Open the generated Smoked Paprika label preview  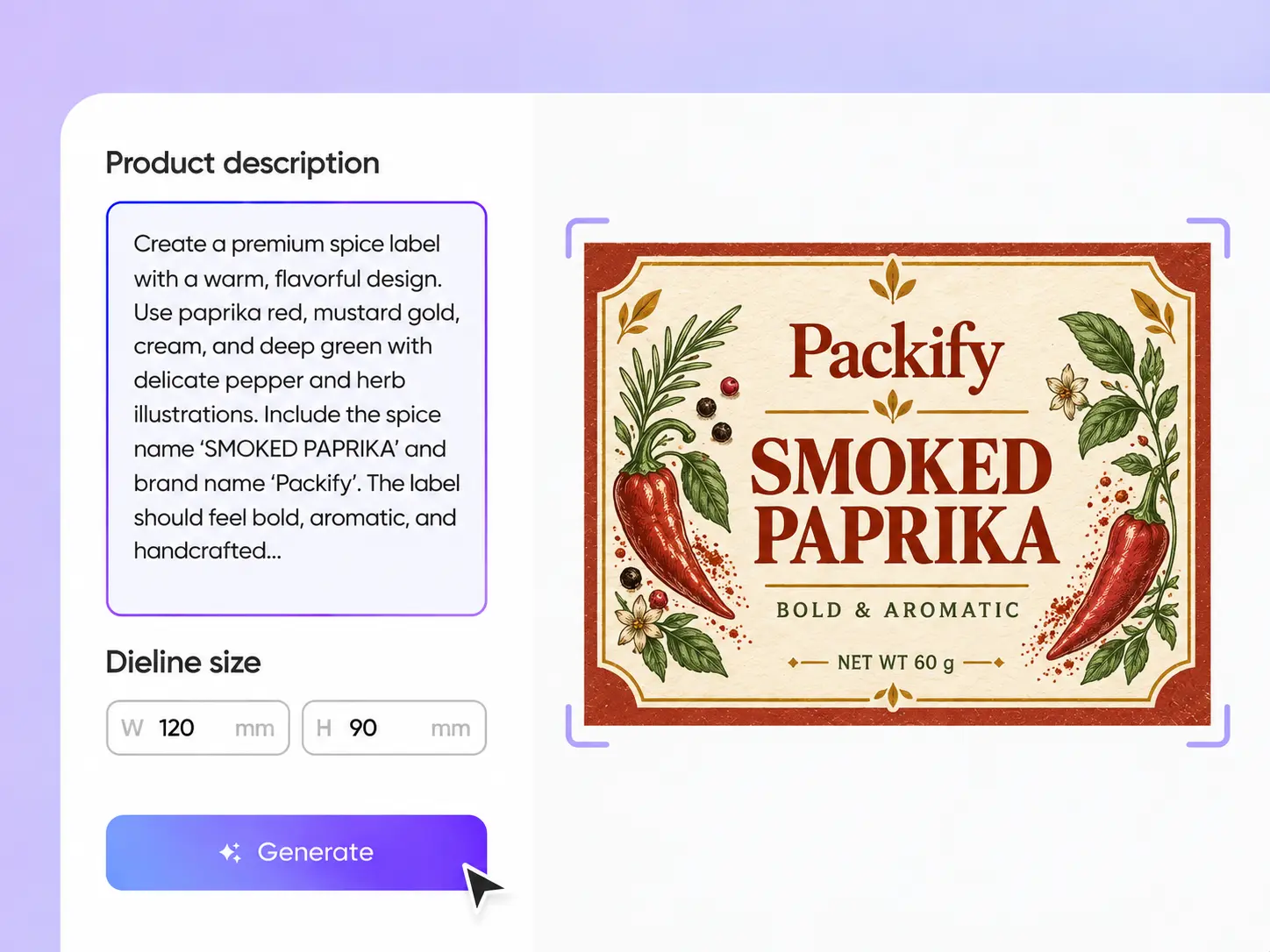coord(897,484)
